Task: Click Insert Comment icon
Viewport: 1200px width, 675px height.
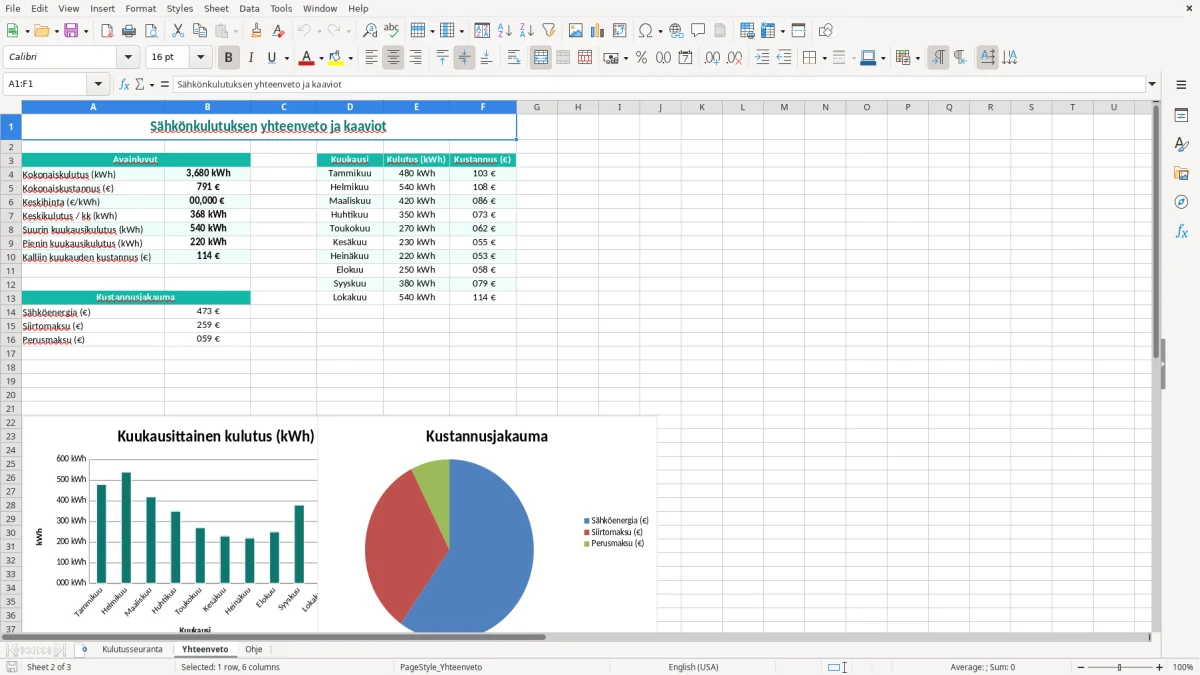Action: point(698,31)
